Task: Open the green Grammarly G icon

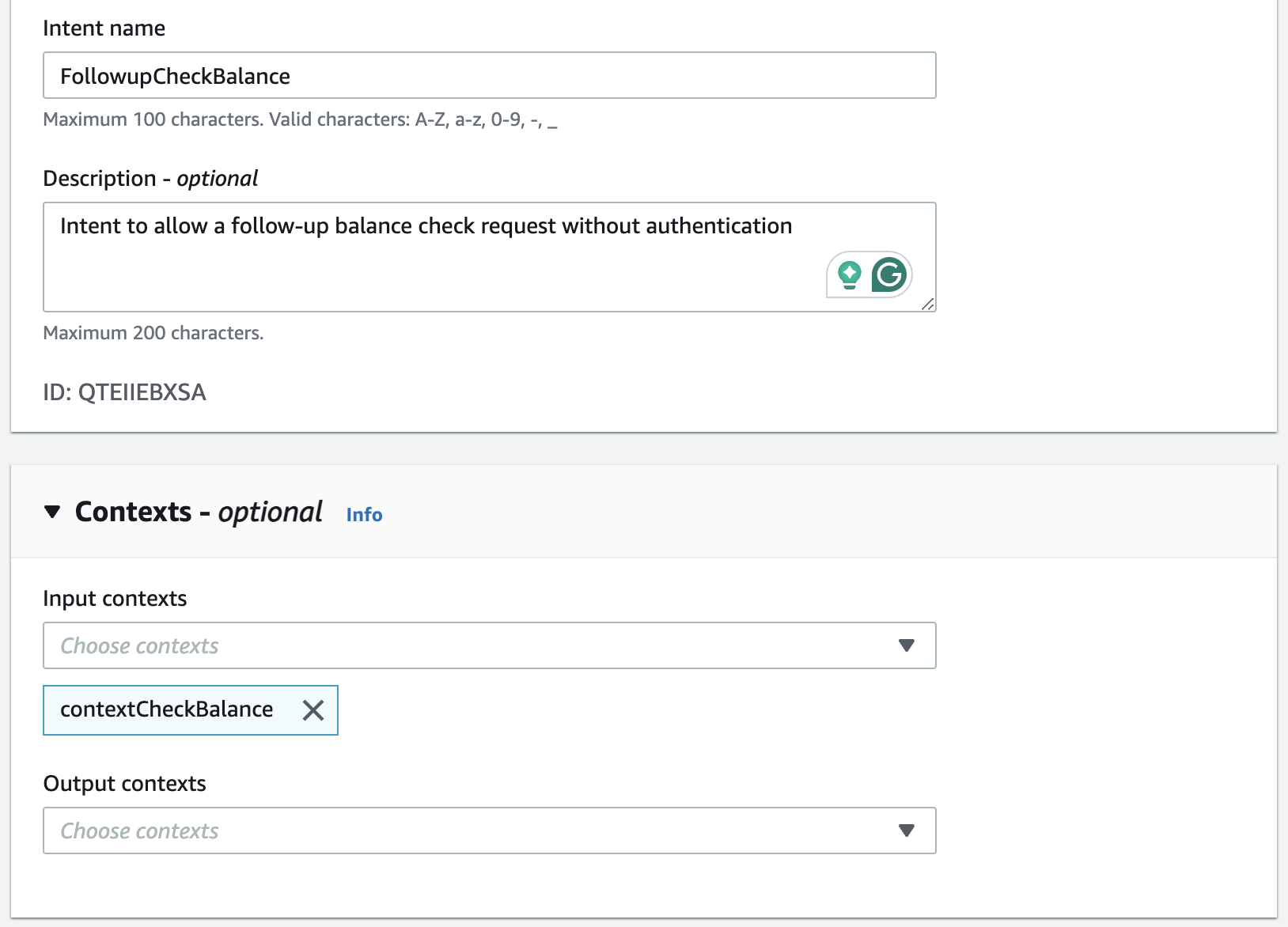Action: 889,274
